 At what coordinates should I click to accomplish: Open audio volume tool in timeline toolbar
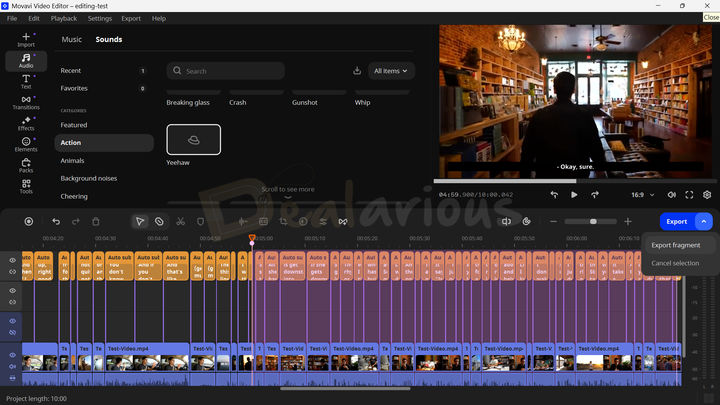506,221
